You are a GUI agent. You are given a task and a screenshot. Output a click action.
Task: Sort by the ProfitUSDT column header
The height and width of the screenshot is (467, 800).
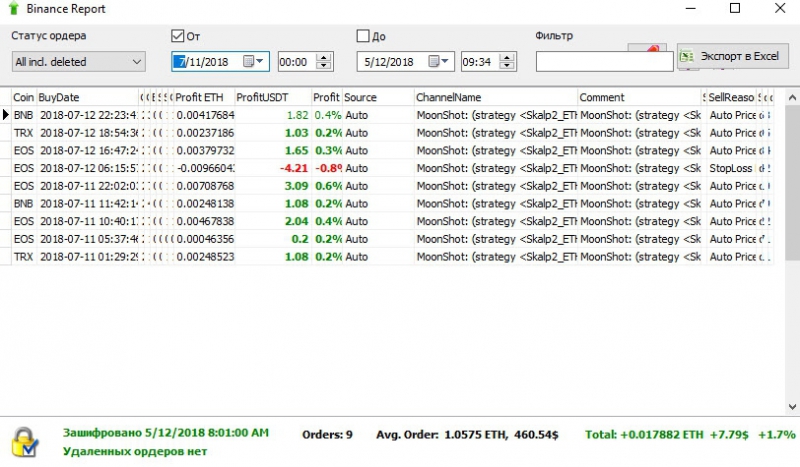[x=273, y=97]
